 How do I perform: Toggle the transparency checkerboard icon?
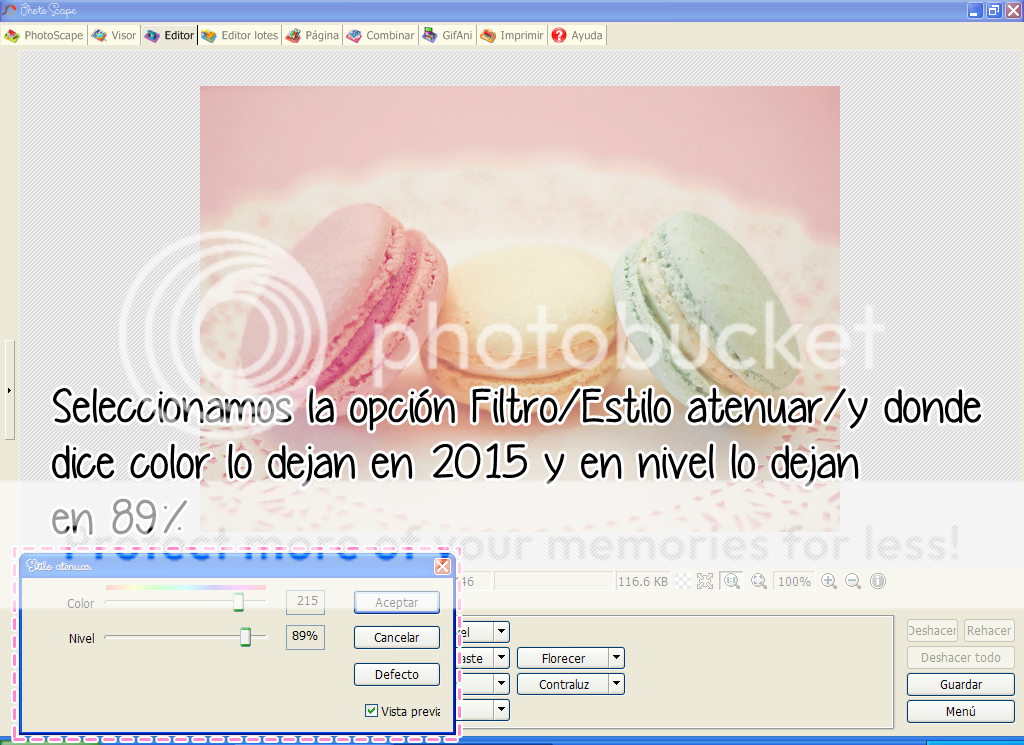click(x=682, y=581)
